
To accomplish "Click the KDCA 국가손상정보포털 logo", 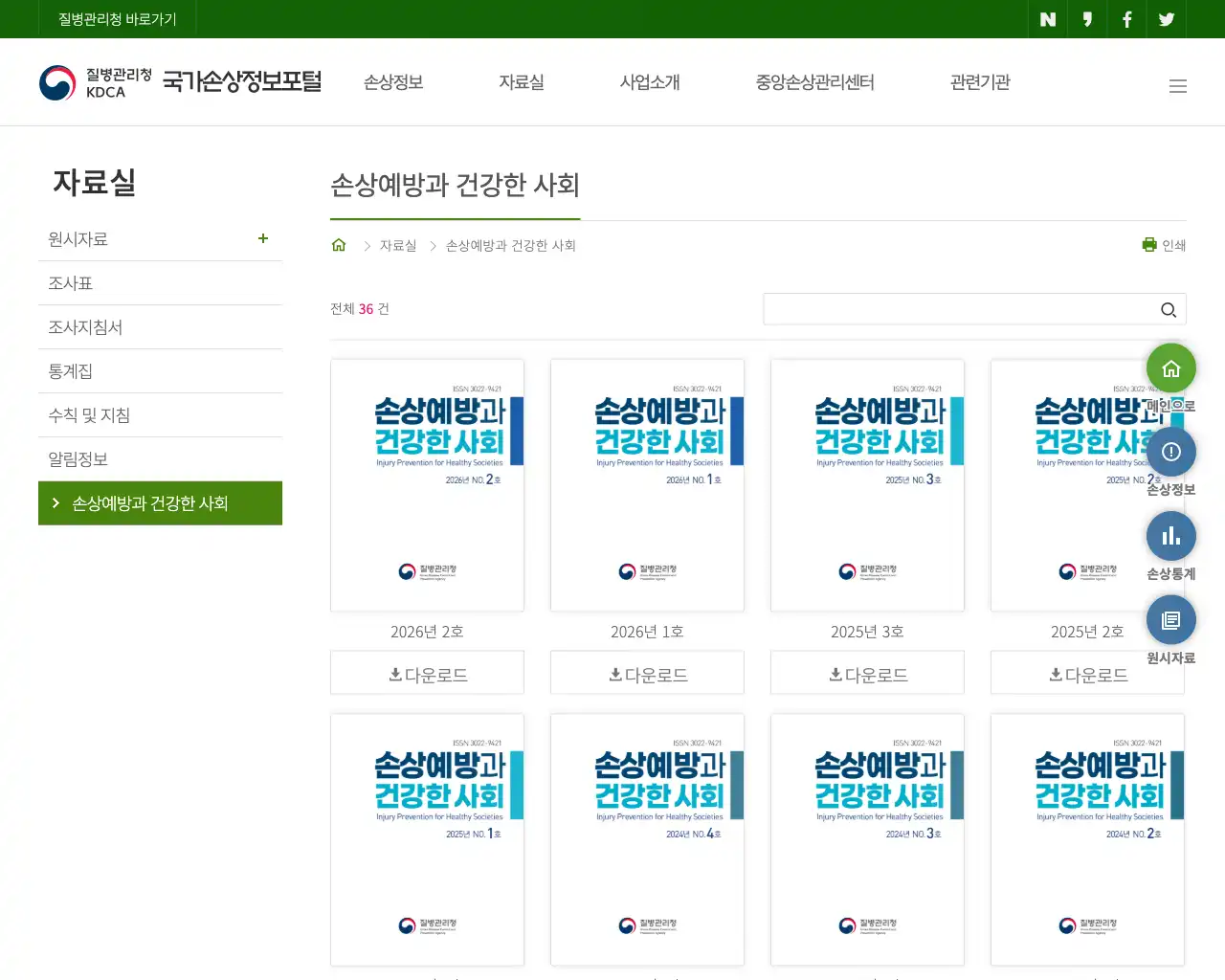I will pos(180,82).
